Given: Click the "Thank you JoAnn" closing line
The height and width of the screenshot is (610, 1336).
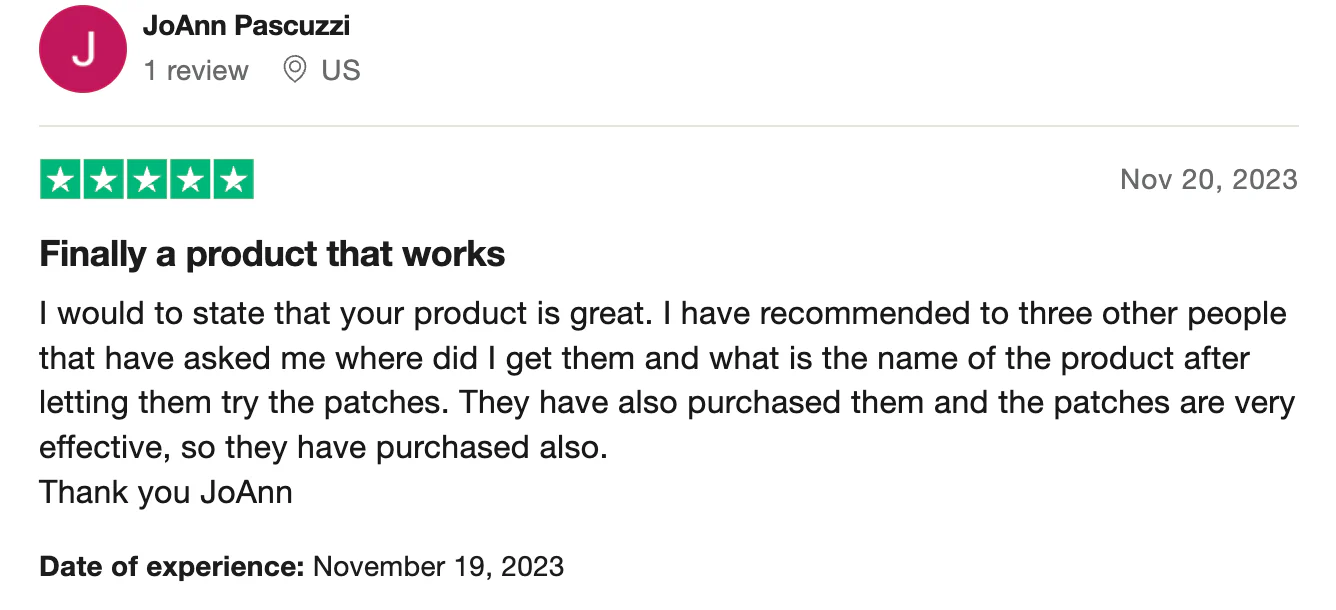Looking at the screenshot, I should (166, 493).
